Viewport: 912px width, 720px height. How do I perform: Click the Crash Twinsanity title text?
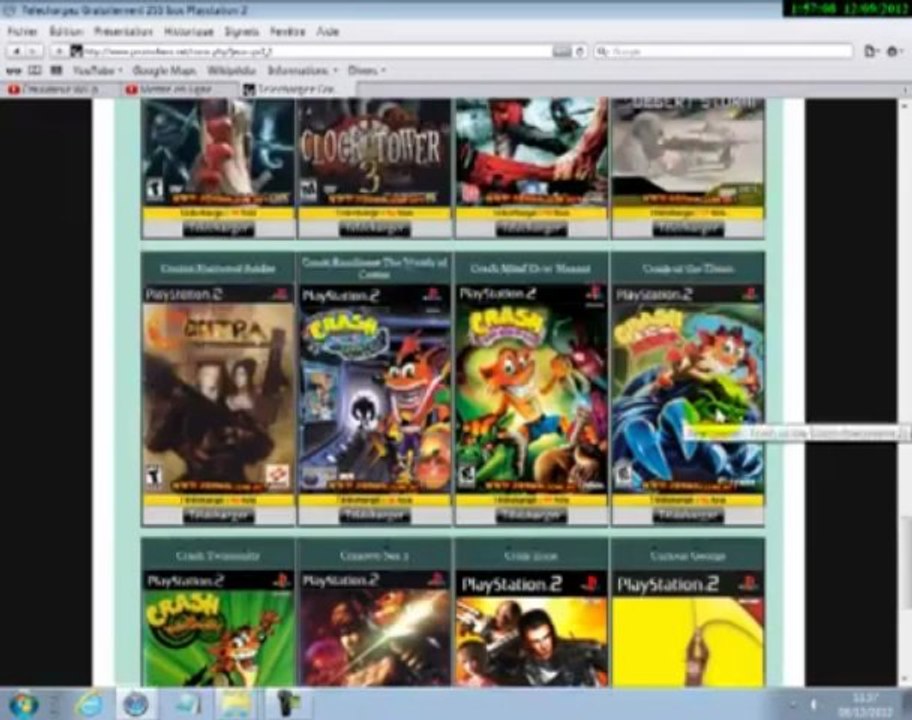218,556
